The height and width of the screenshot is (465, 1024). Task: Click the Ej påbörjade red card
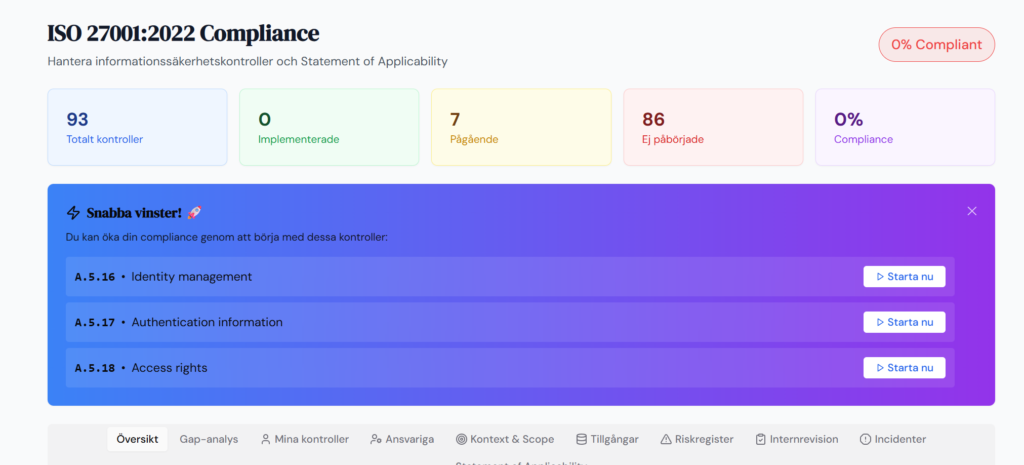(713, 127)
